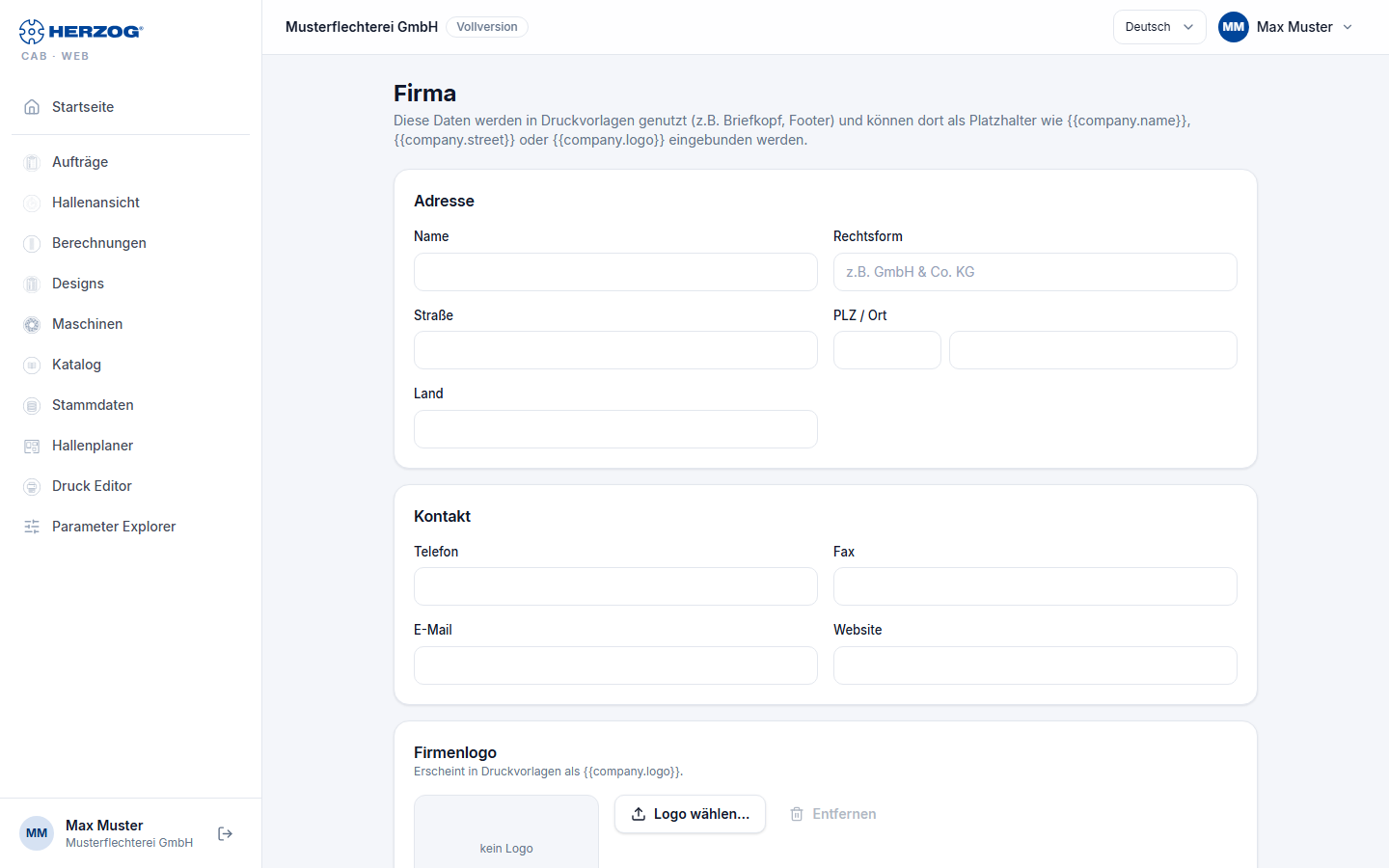
Task: Click the Katalog sidebar icon
Action: click(x=32, y=365)
